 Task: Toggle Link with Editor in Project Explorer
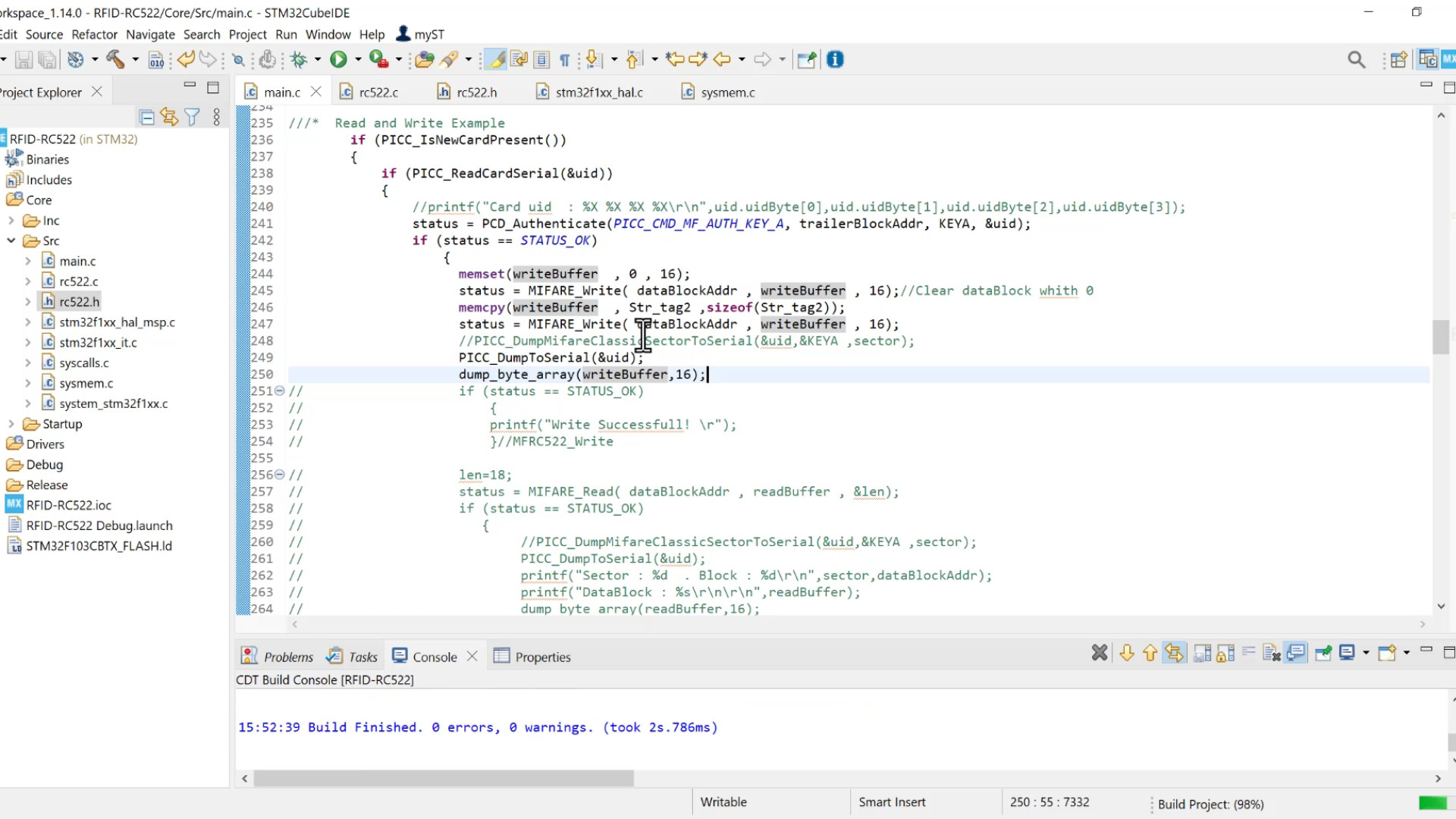pyautogui.click(x=169, y=117)
